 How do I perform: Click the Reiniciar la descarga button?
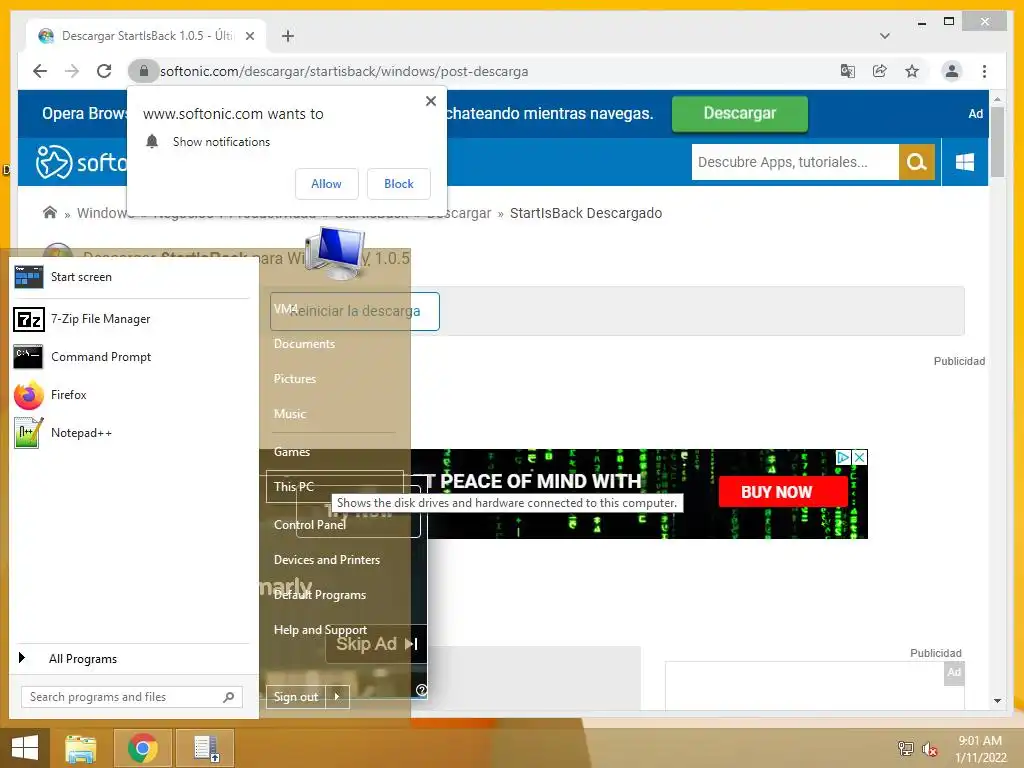355,311
